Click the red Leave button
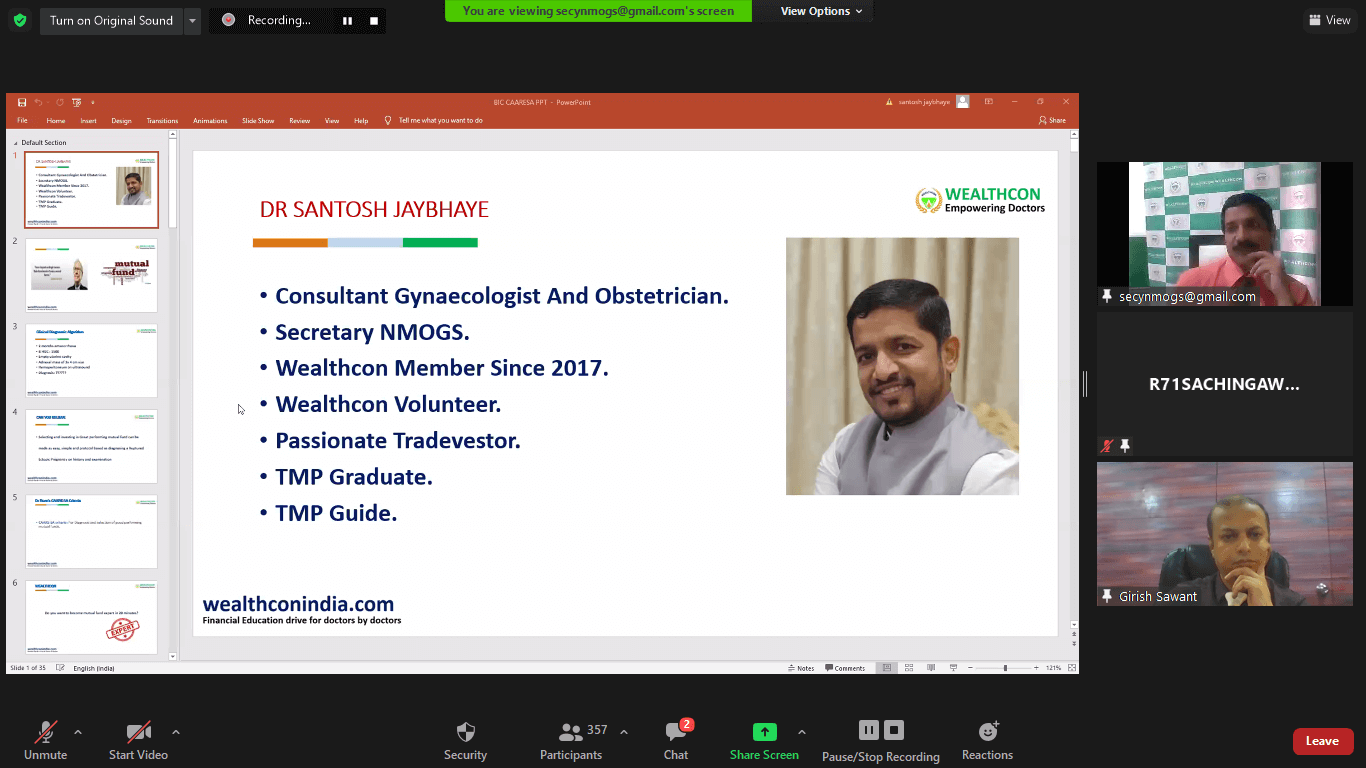 [x=1322, y=741]
